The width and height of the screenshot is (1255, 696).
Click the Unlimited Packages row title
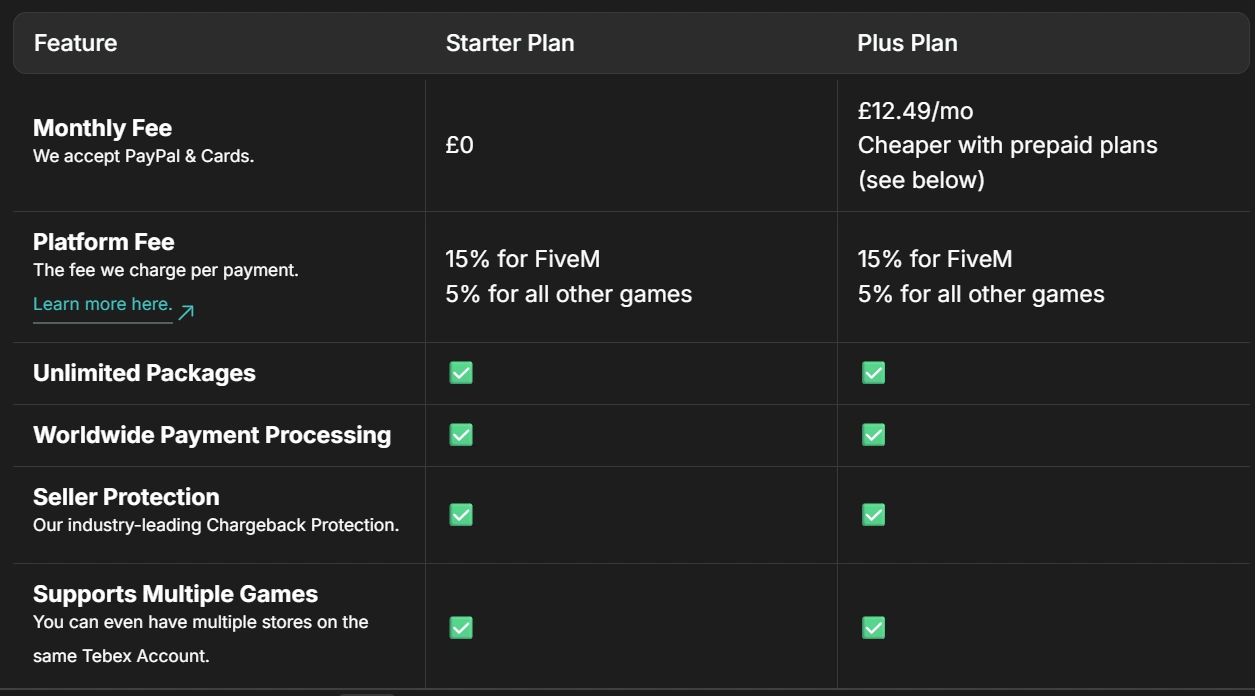(x=144, y=373)
